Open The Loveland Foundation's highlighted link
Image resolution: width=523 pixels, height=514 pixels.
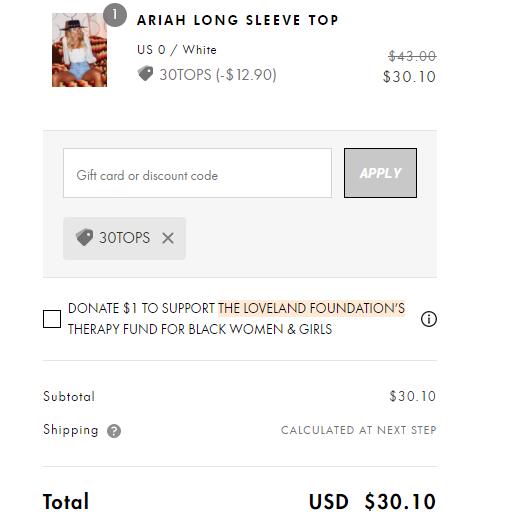[x=312, y=308]
